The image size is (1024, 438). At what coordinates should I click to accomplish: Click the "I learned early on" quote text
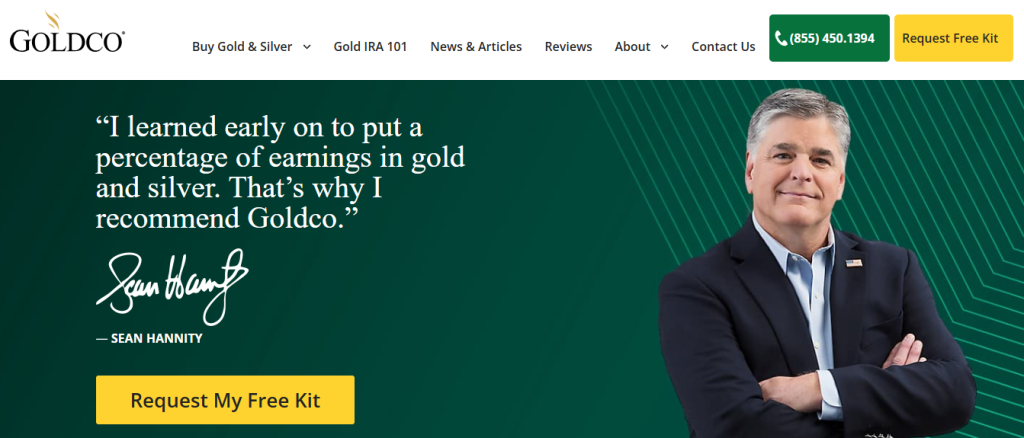[x=281, y=173]
